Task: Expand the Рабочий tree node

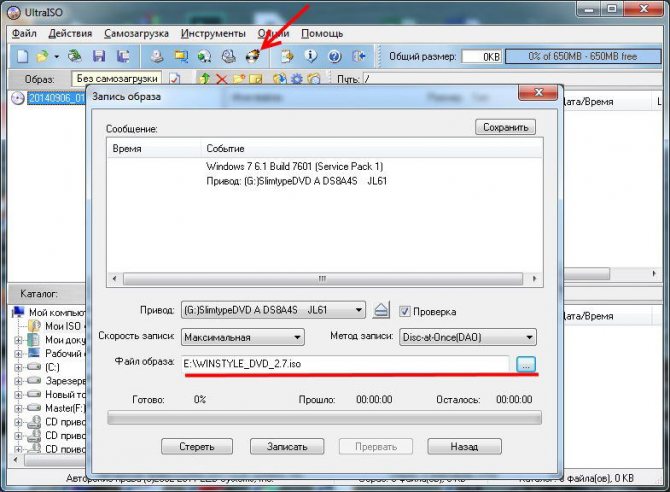Action: 18,354
